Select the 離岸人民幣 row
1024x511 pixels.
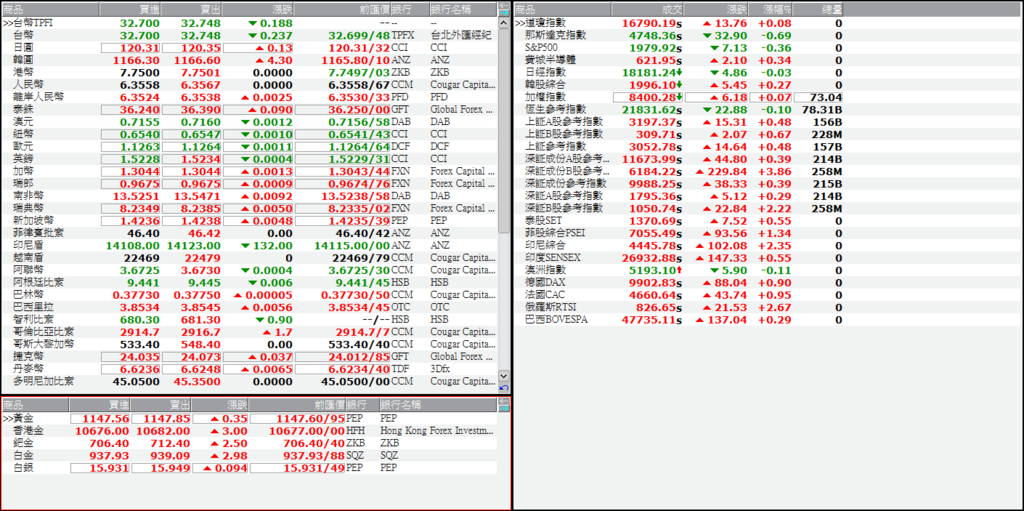[249, 97]
